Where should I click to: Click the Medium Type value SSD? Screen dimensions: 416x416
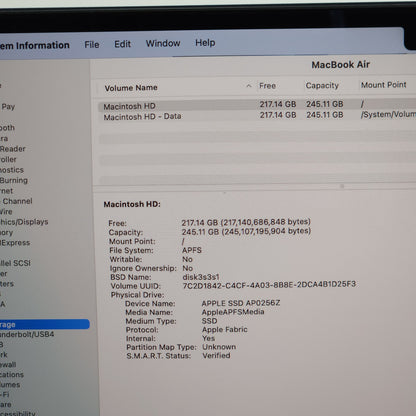tap(209, 321)
